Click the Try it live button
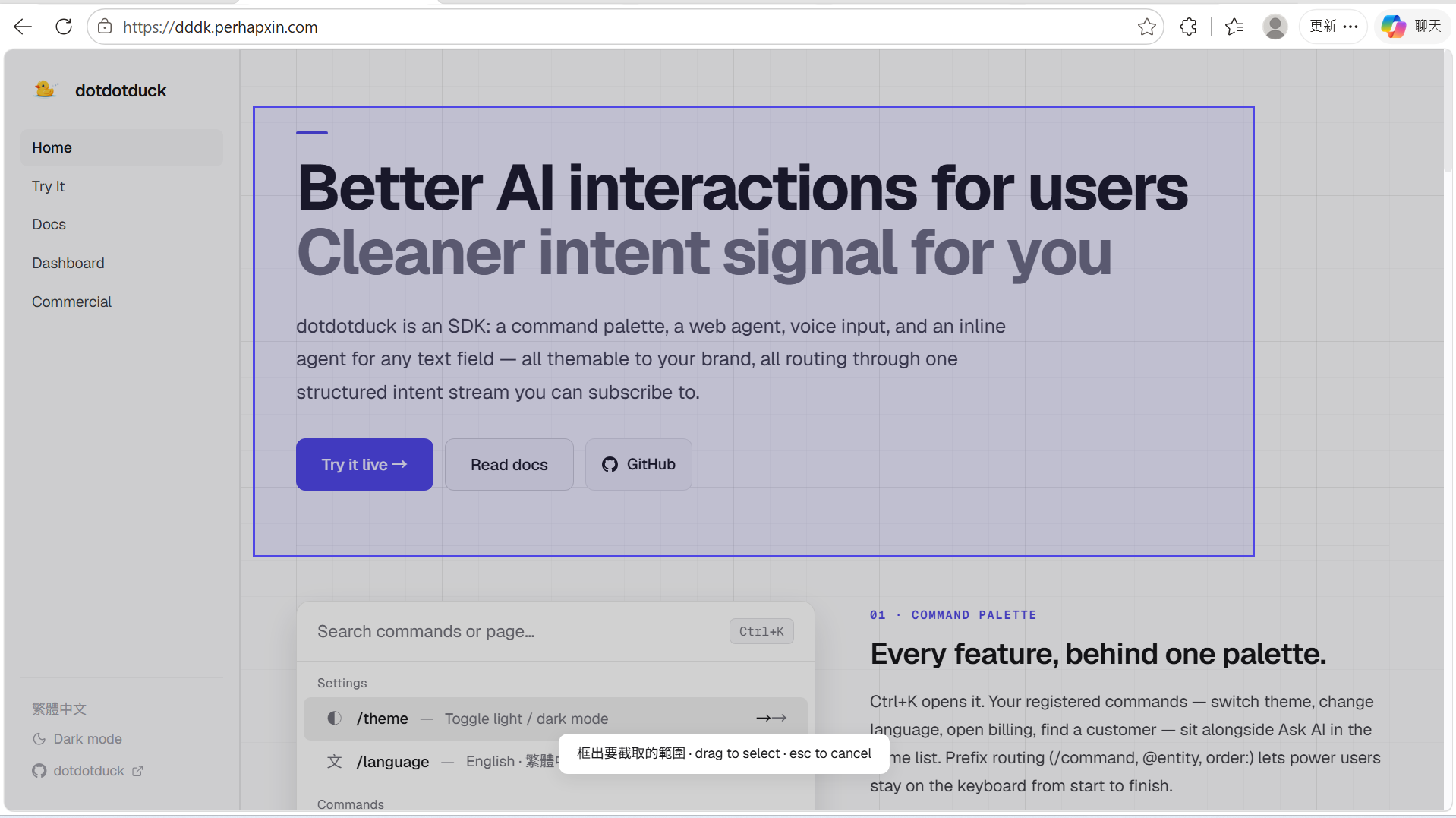This screenshot has width=1456, height=818. click(364, 464)
